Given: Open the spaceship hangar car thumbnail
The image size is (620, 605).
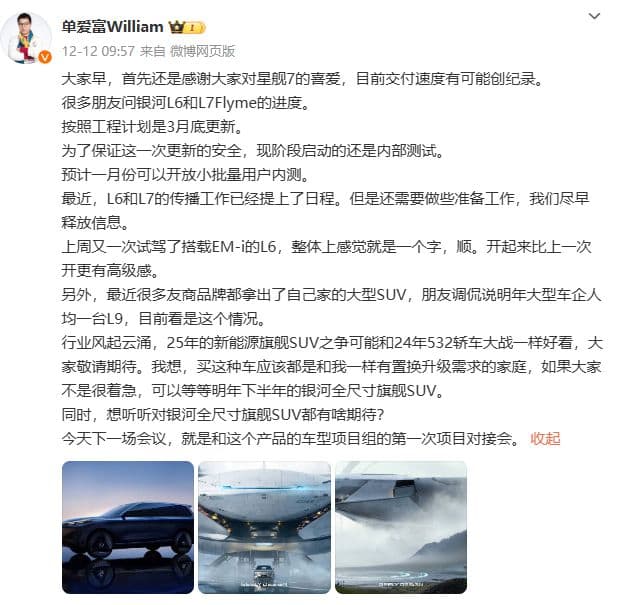Looking at the screenshot, I should click(x=264, y=527).
